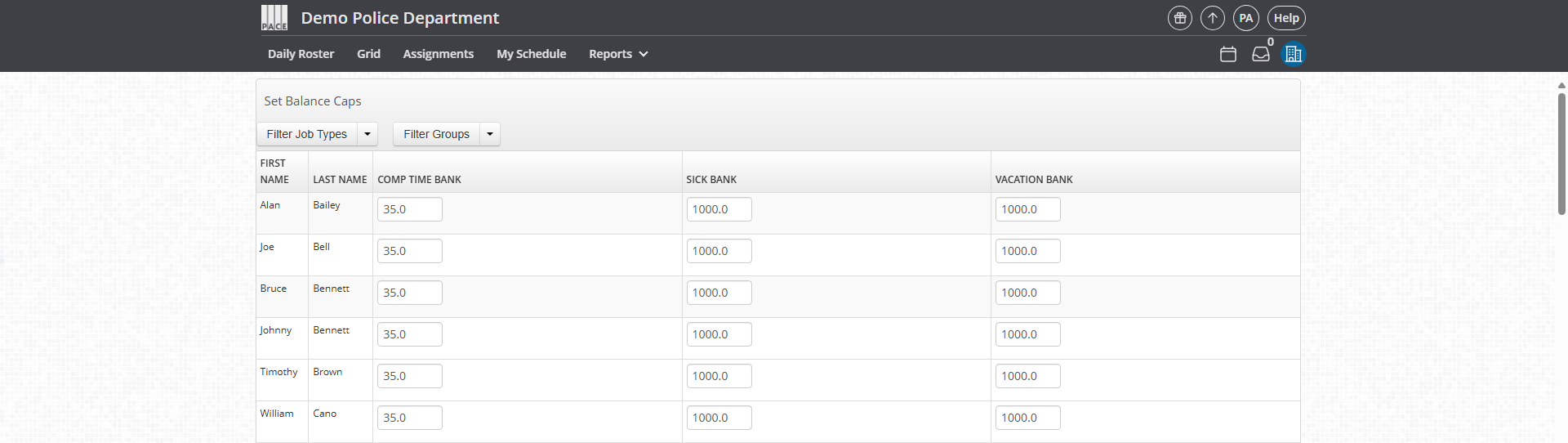Click Timothy Brown's Sick Bank field
The width and height of the screenshot is (1568, 443).
(719, 376)
